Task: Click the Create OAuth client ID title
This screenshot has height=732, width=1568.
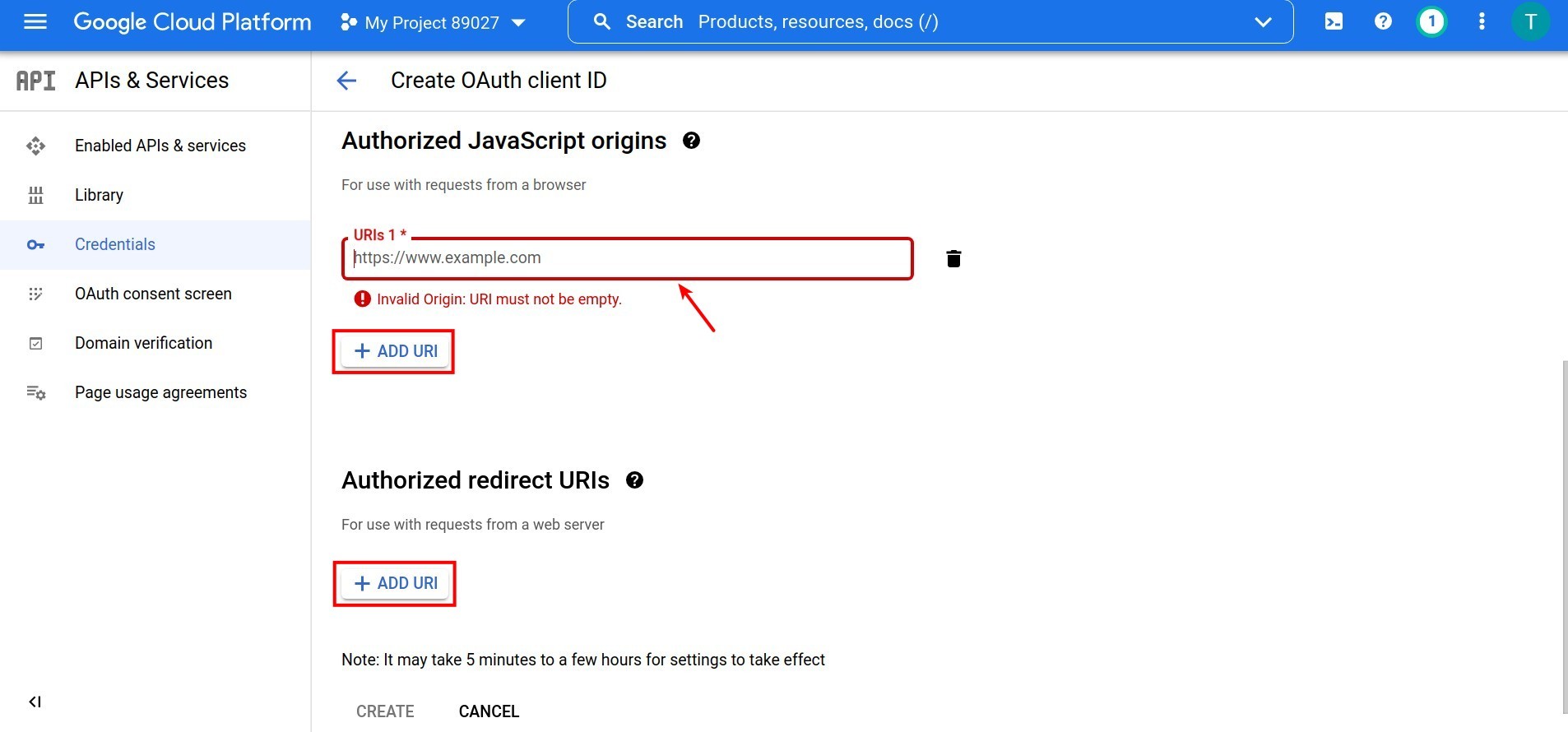Action: (499, 81)
